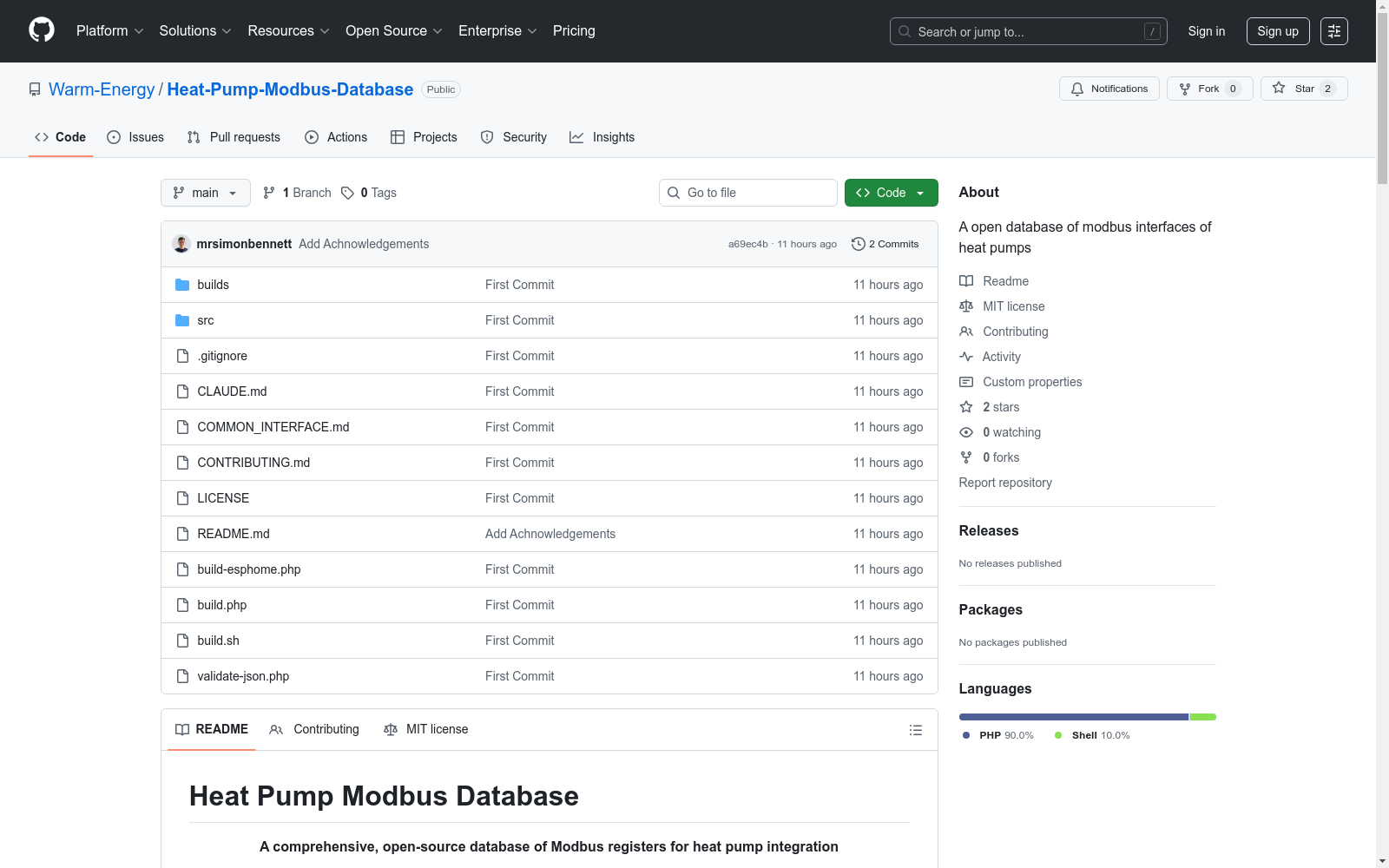Switch to the Contributing tab in README panel

[314, 730]
